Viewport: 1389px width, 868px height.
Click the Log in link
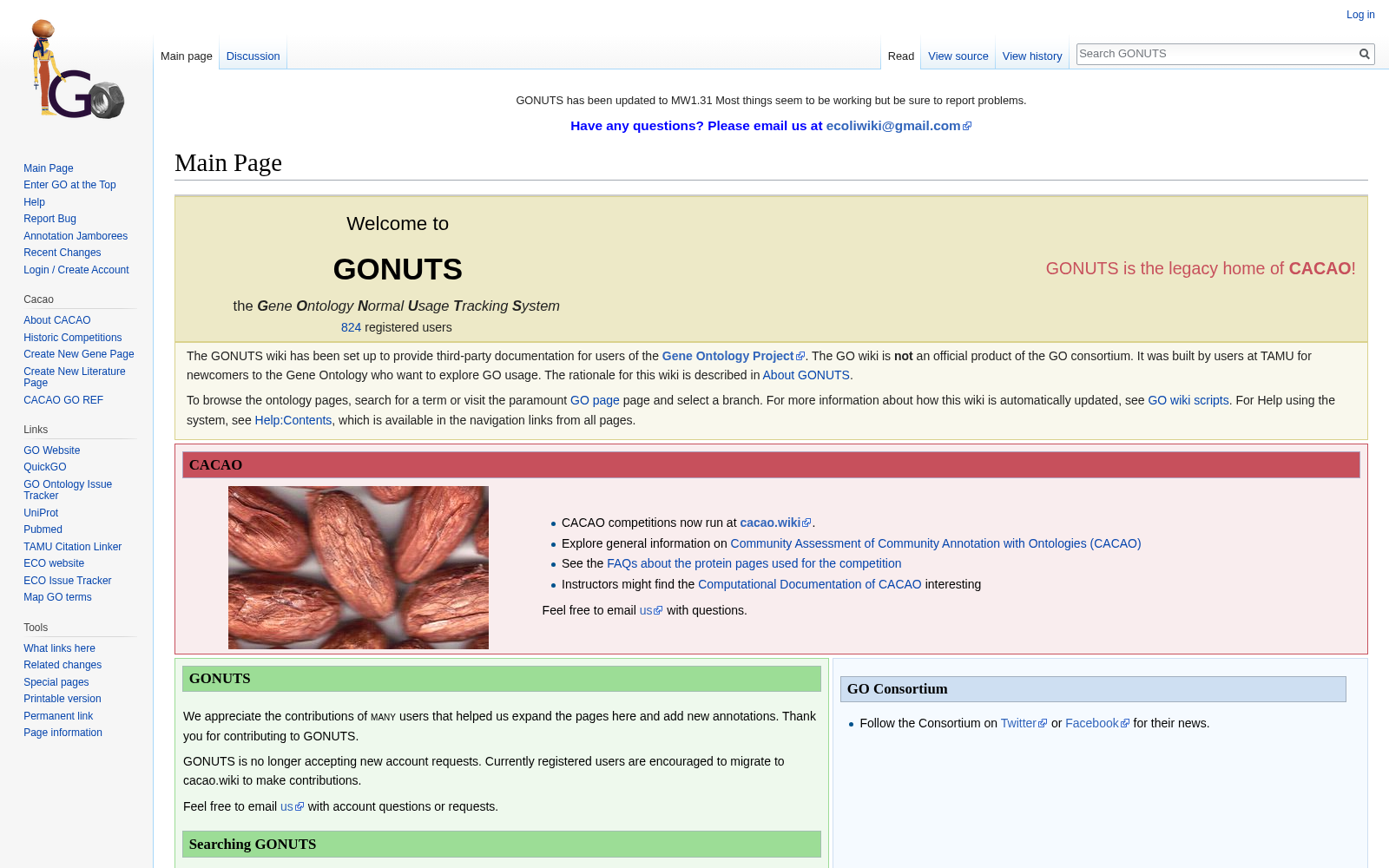1360,15
